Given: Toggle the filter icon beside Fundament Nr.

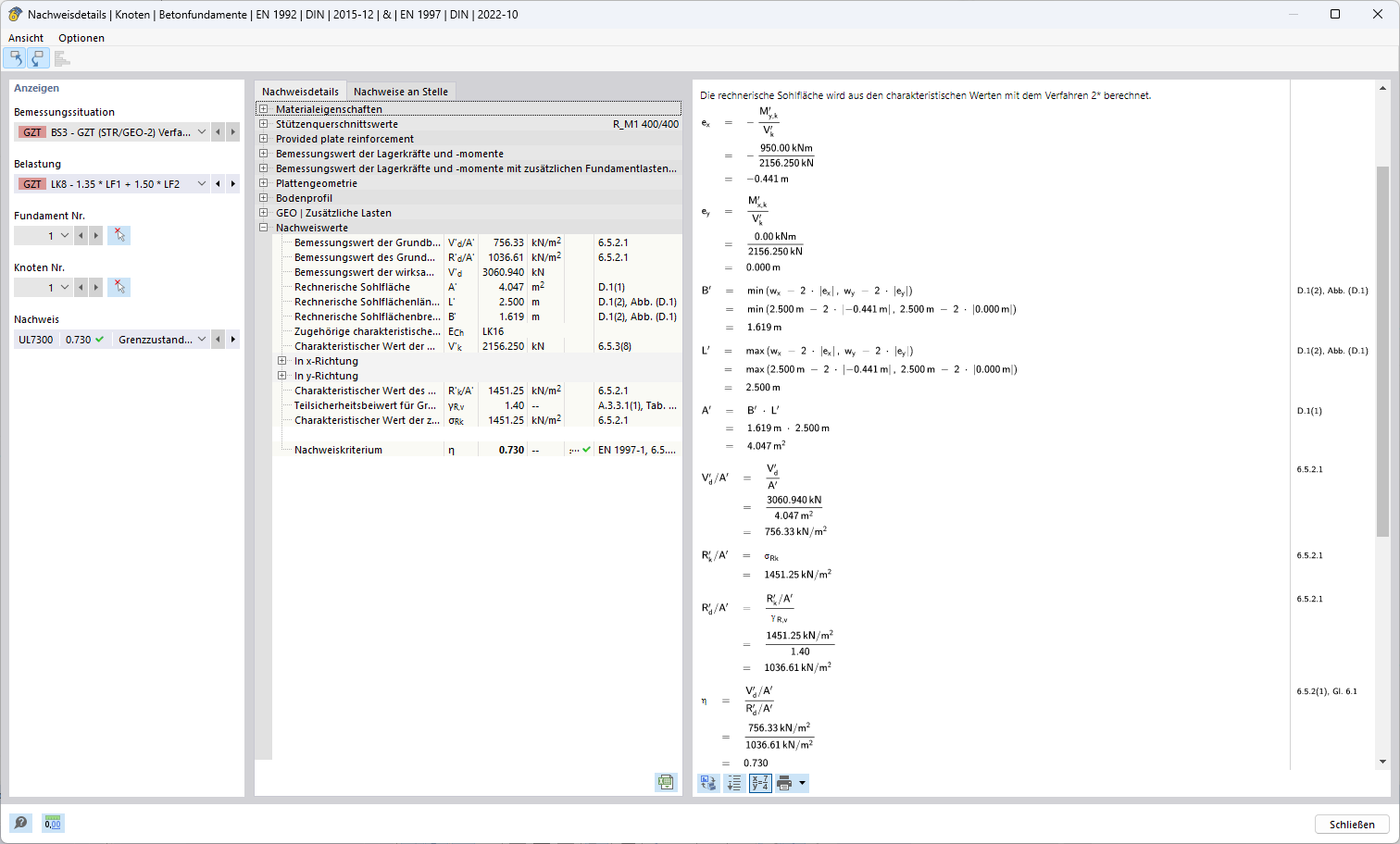Looking at the screenshot, I should point(119,235).
